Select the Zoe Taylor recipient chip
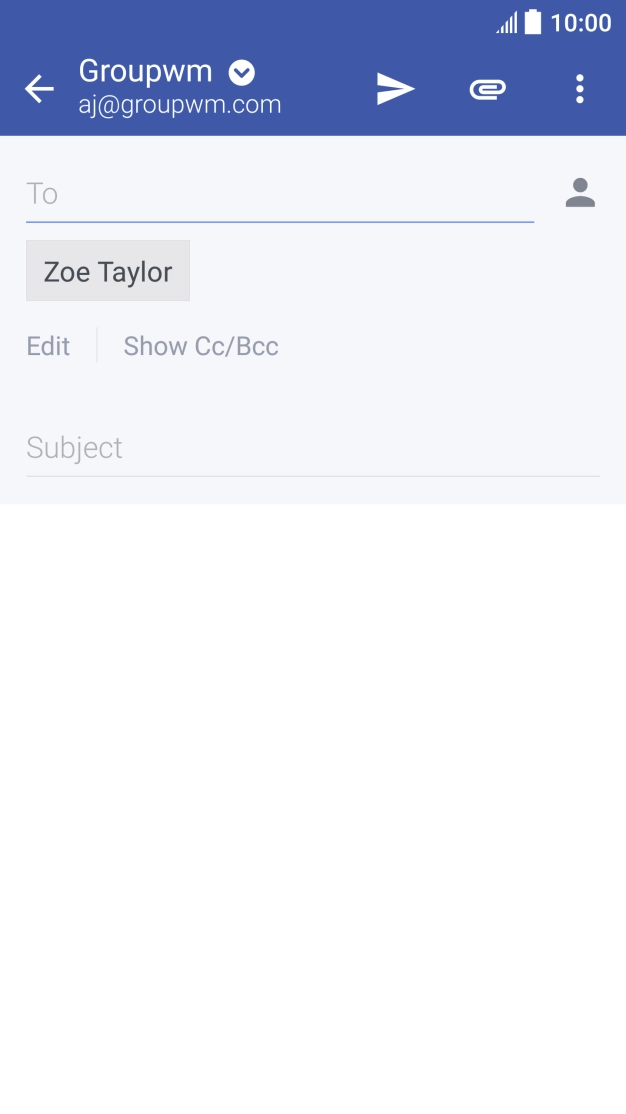 coord(108,271)
